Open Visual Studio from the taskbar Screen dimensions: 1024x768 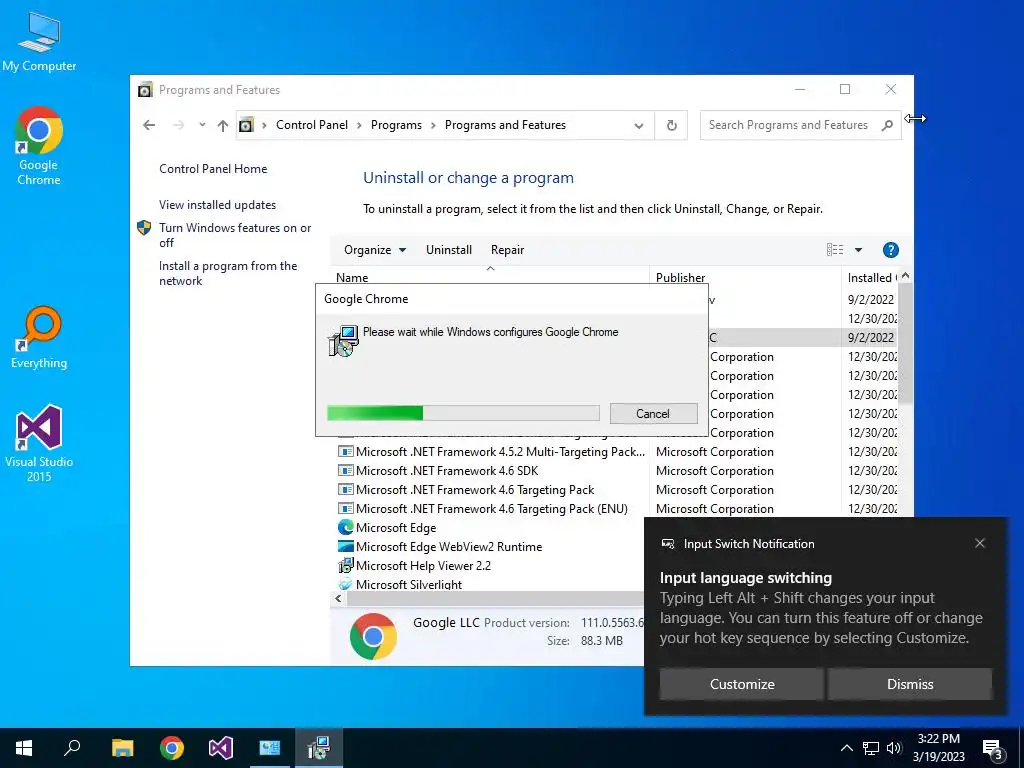click(x=221, y=748)
